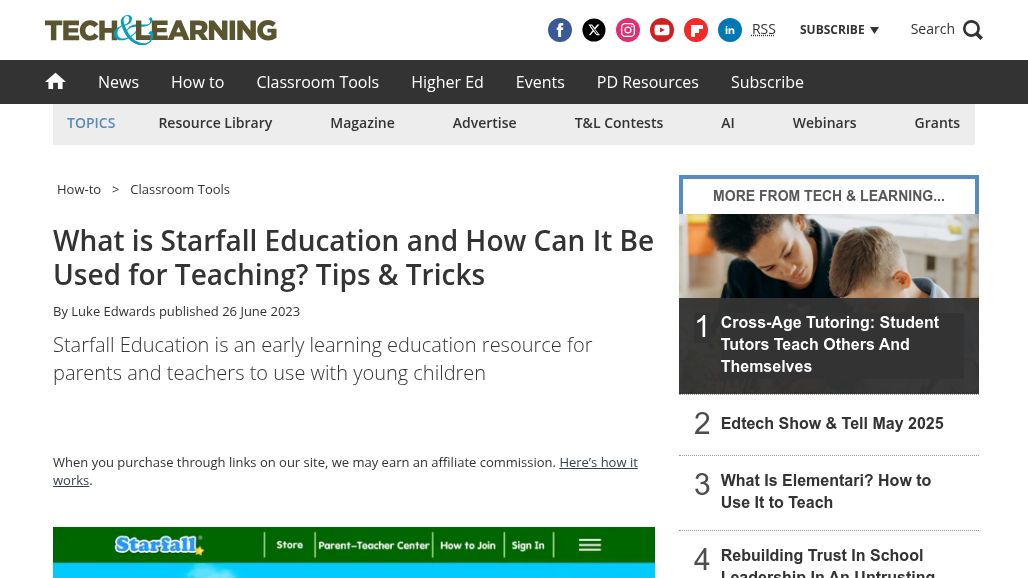1028x578 pixels.
Task: Open Rebuilding Trust In School Leadership article
Action: click(827, 562)
